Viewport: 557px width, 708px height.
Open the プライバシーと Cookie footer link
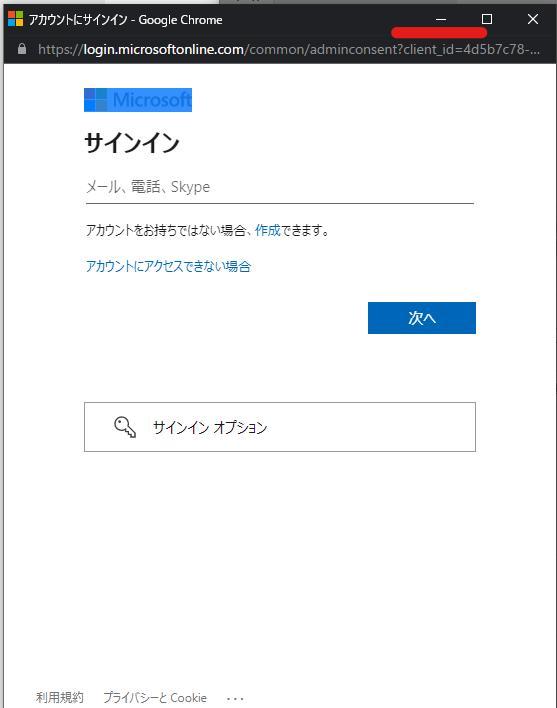[155, 698]
